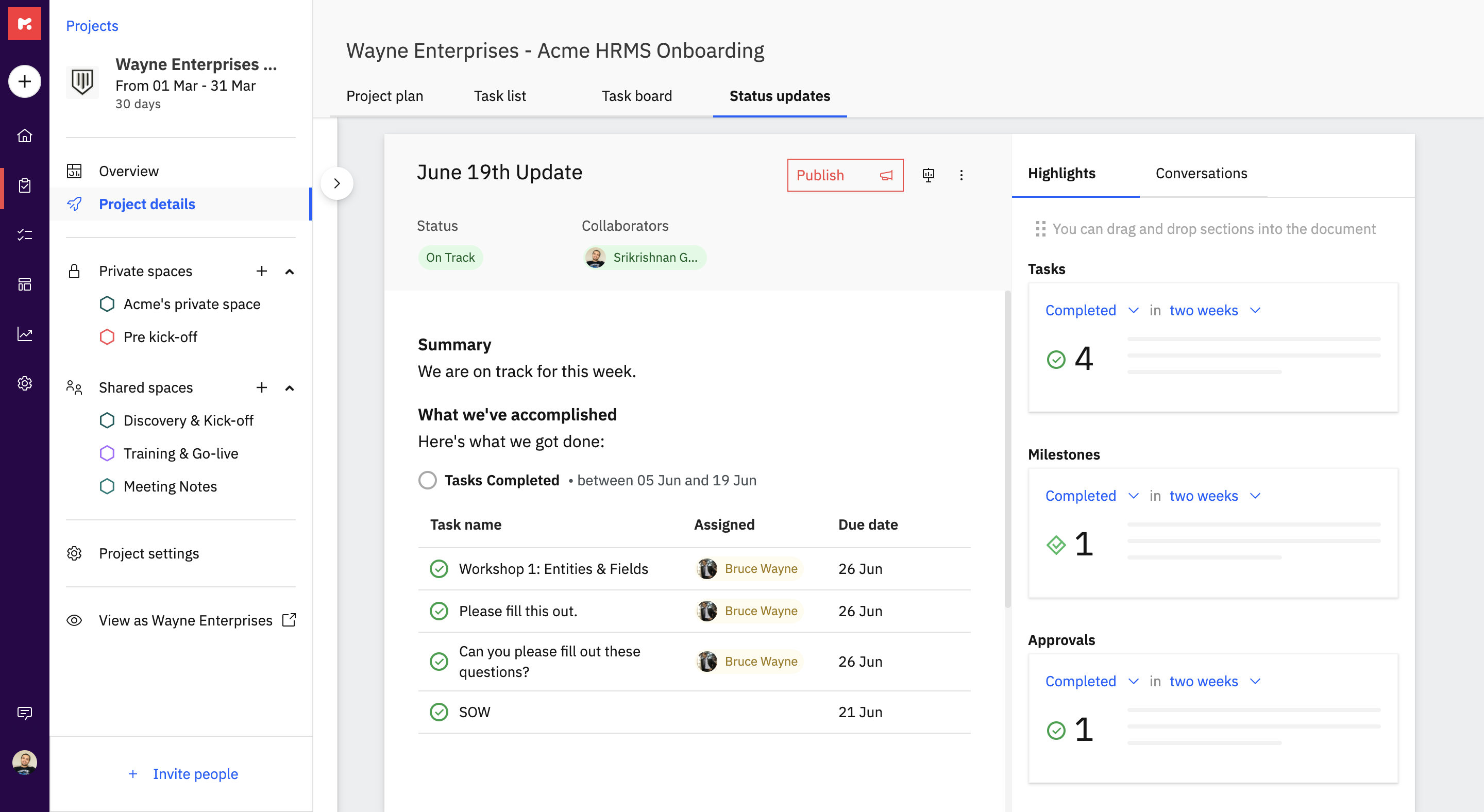
Task: Click the Private spaces lock icon
Action: pos(74,271)
